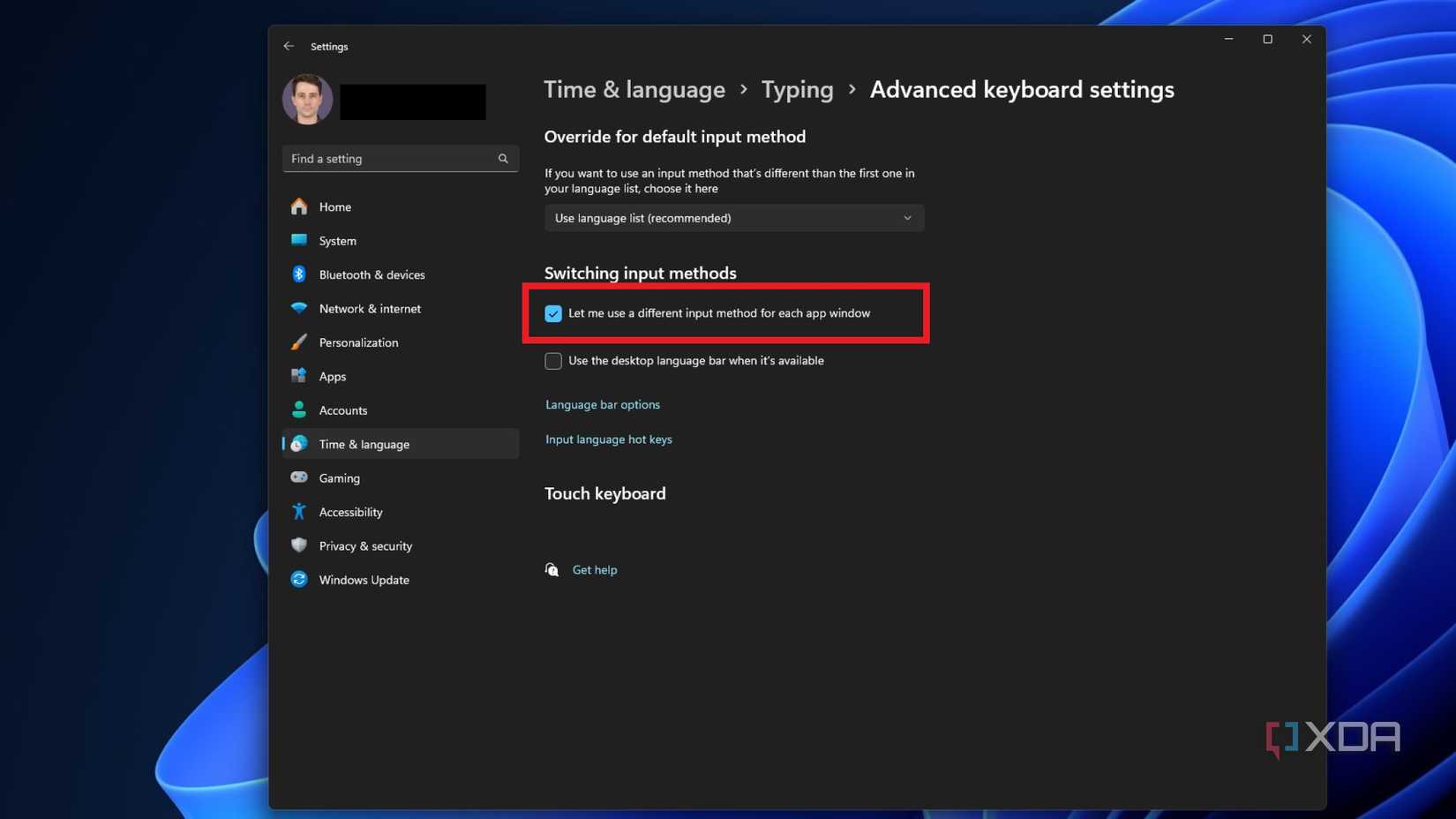Expand the default input method dropdown
Viewport: 1456px width, 819px height.
click(733, 218)
